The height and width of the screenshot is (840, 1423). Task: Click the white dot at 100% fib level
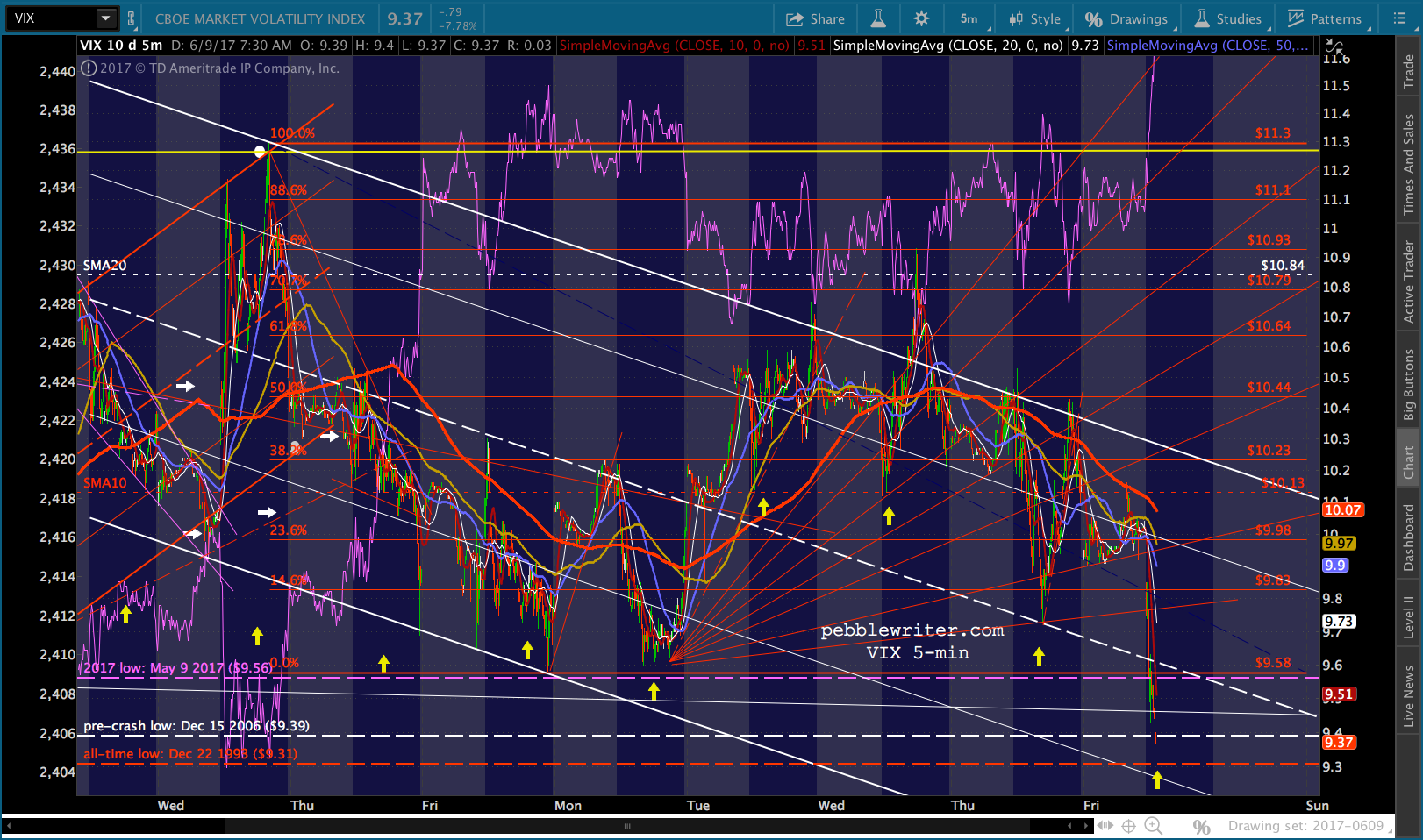260,152
